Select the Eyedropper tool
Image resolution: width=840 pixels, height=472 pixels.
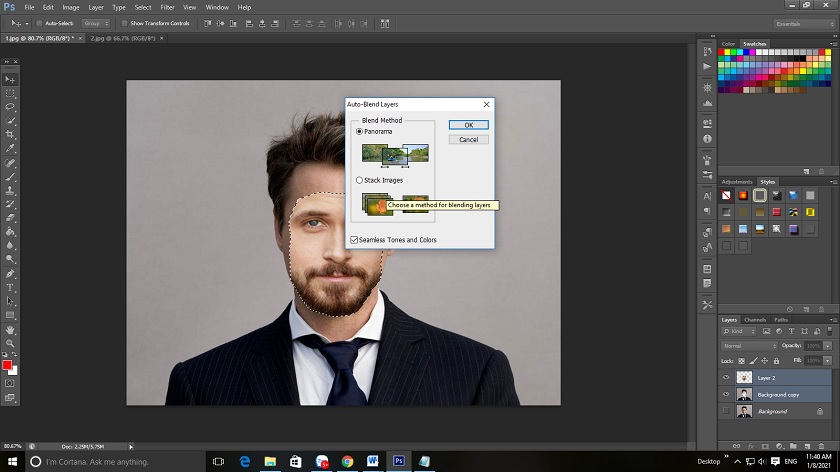[10, 148]
